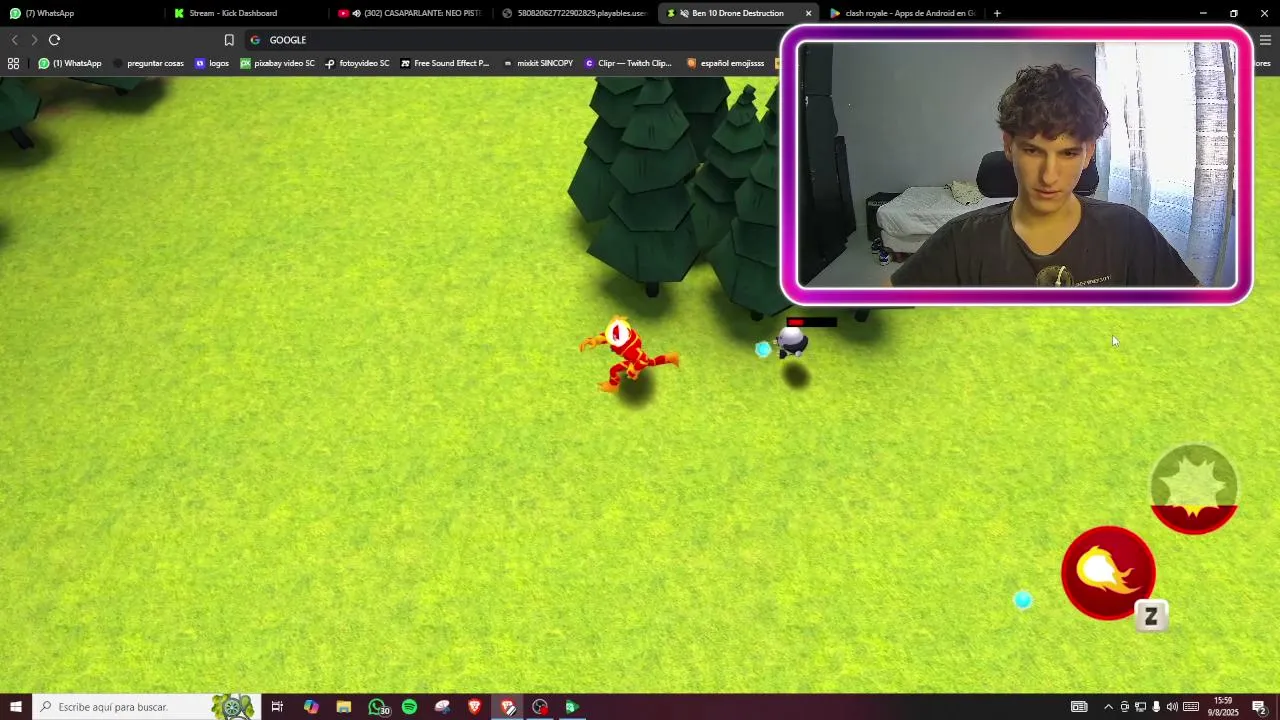Click the streamer webcam overlay
This screenshot has width=1280, height=720.
(x=1016, y=165)
